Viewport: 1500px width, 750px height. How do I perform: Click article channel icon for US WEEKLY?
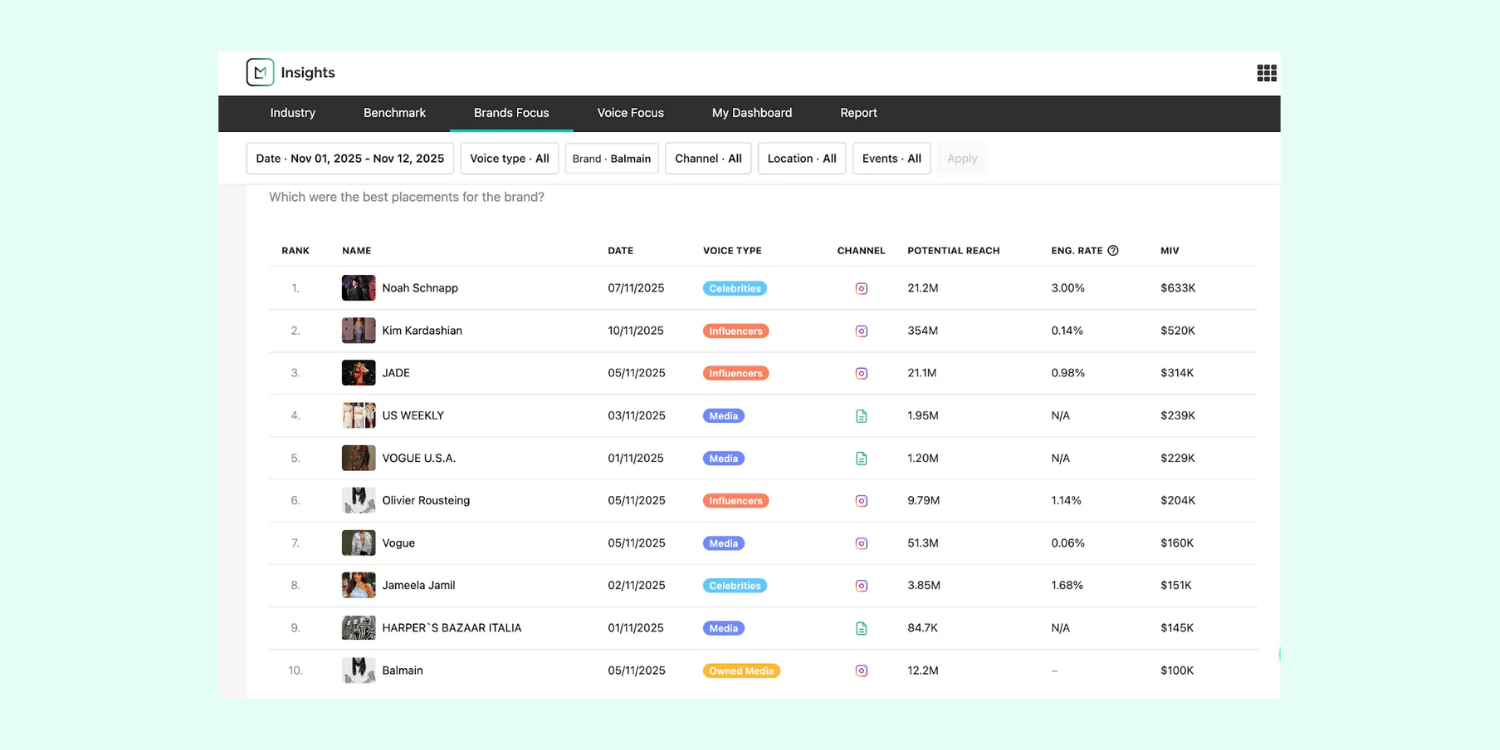(861, 416)
